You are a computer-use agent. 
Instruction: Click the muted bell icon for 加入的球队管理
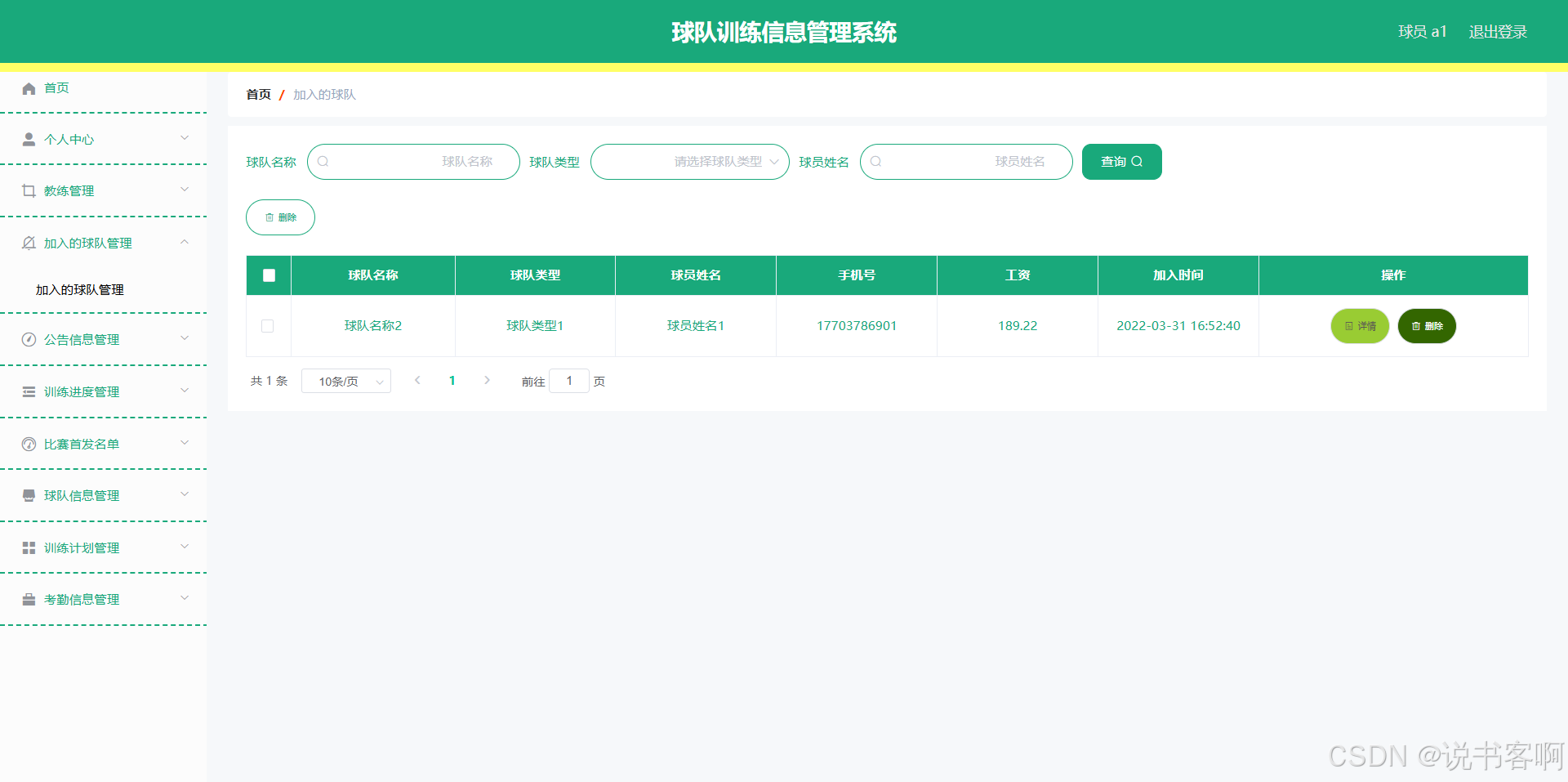pos(29,243)
